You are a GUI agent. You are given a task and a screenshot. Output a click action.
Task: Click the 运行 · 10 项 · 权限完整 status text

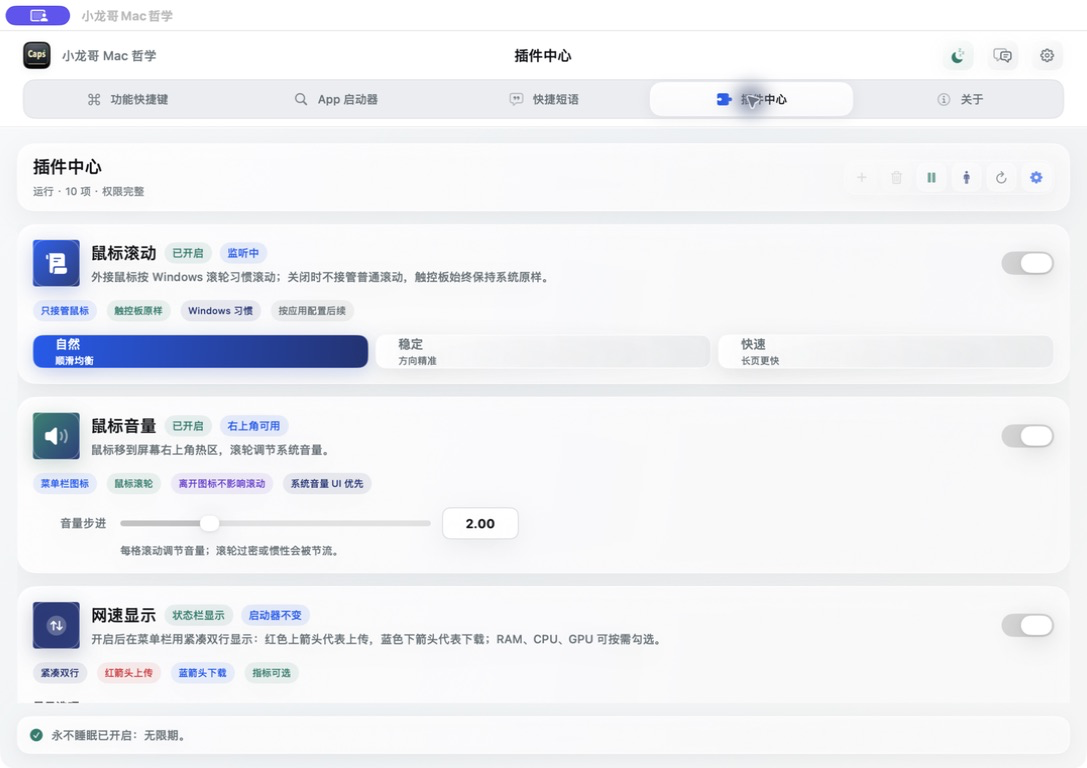(x=89, y=191)
